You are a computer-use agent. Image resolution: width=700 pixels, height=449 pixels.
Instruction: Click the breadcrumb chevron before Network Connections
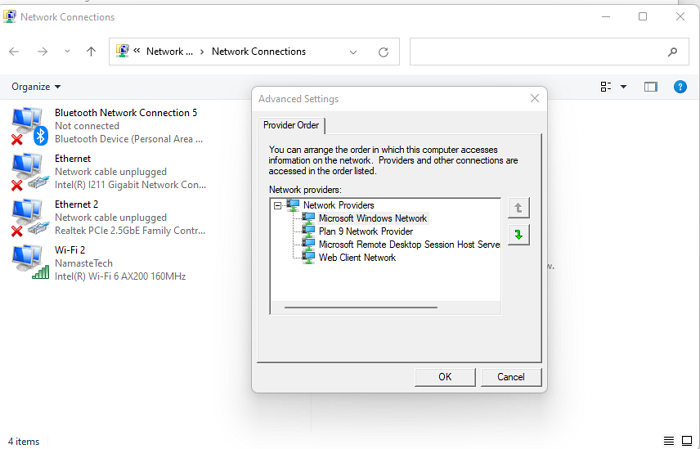coord(202,52)
